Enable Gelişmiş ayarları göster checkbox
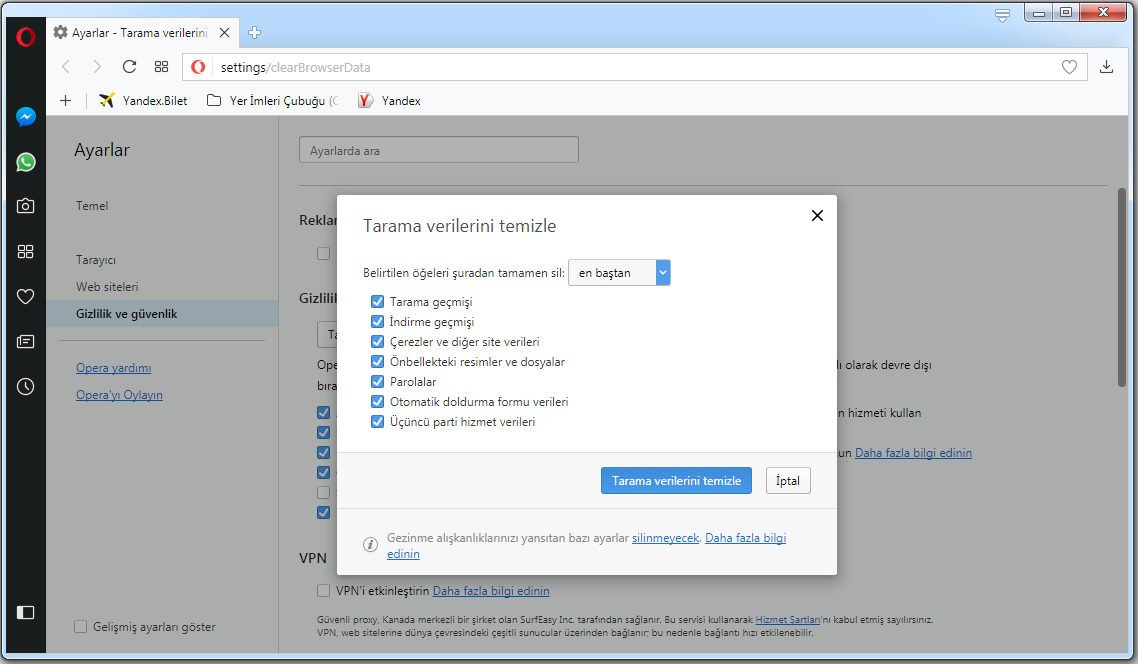This screenshot has height=664, width=1138. click(x=81, y=627)
